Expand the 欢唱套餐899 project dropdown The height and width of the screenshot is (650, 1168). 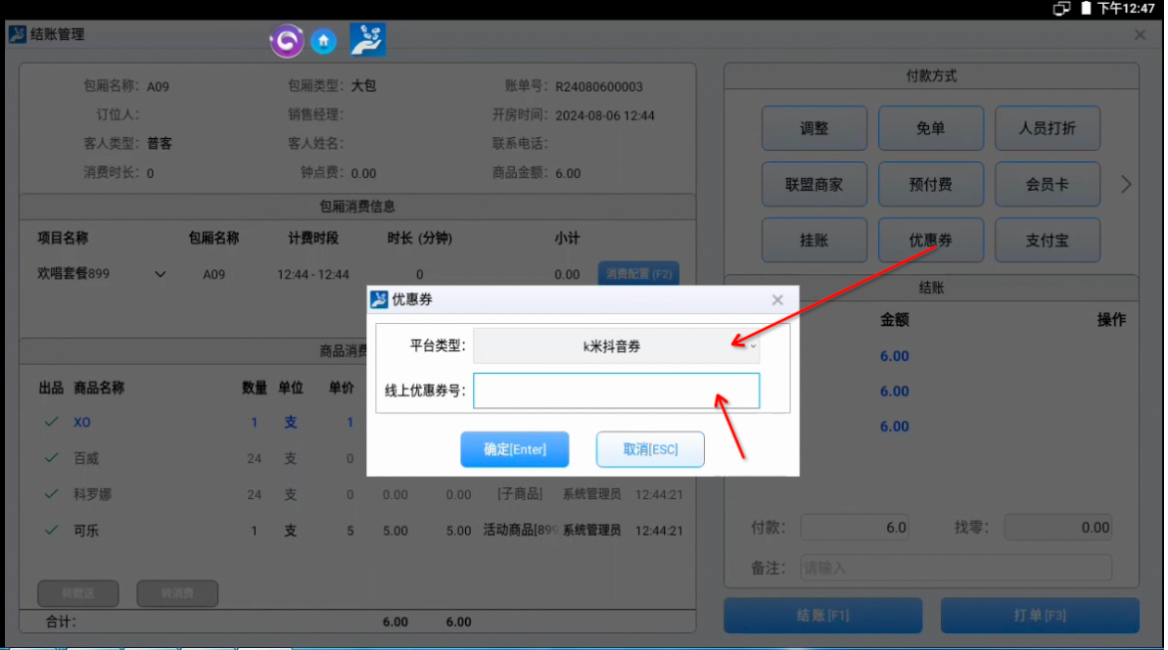[x=158, y=273]
